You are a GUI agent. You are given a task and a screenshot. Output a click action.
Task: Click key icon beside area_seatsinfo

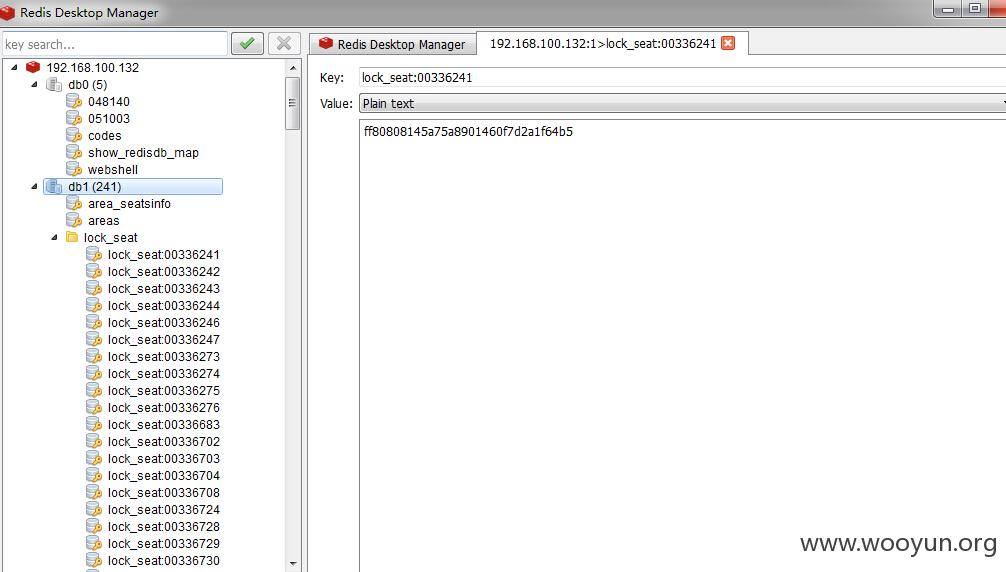pos(74,203)
